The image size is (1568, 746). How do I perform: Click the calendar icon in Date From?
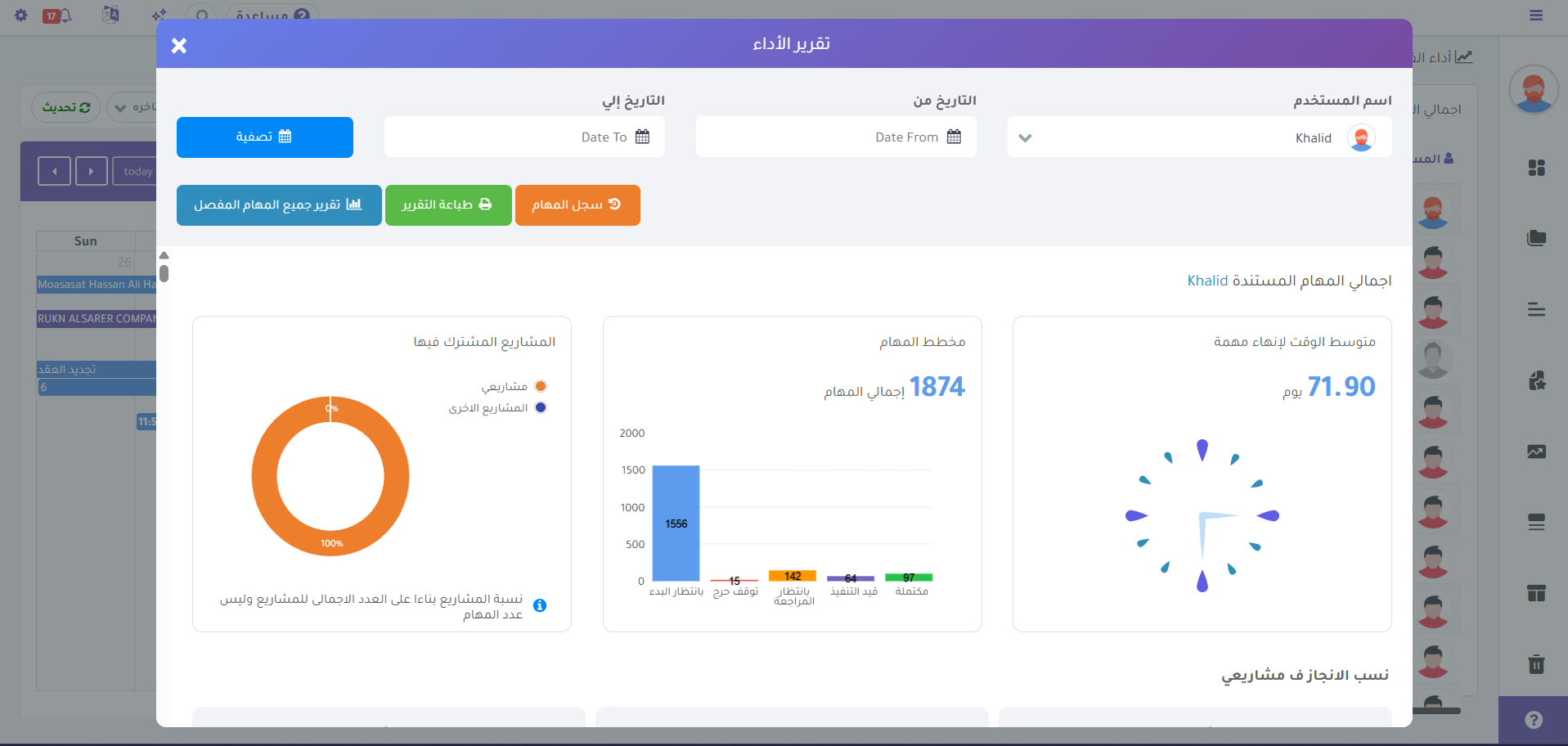[954, 137]
